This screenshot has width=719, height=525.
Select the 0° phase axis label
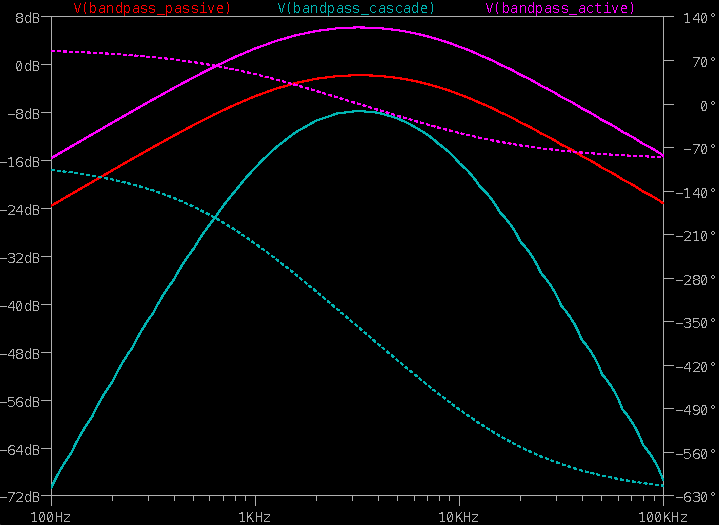click(x=681, y=105)
